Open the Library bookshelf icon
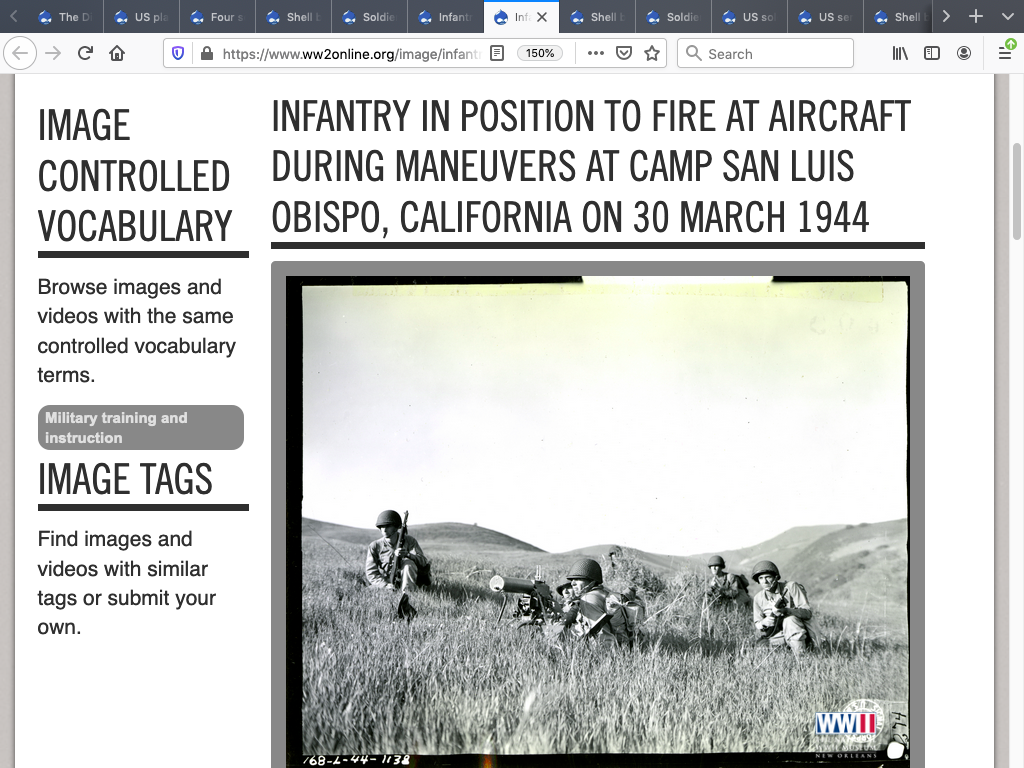Viewport: 1024px width, 768px height. 900,54
